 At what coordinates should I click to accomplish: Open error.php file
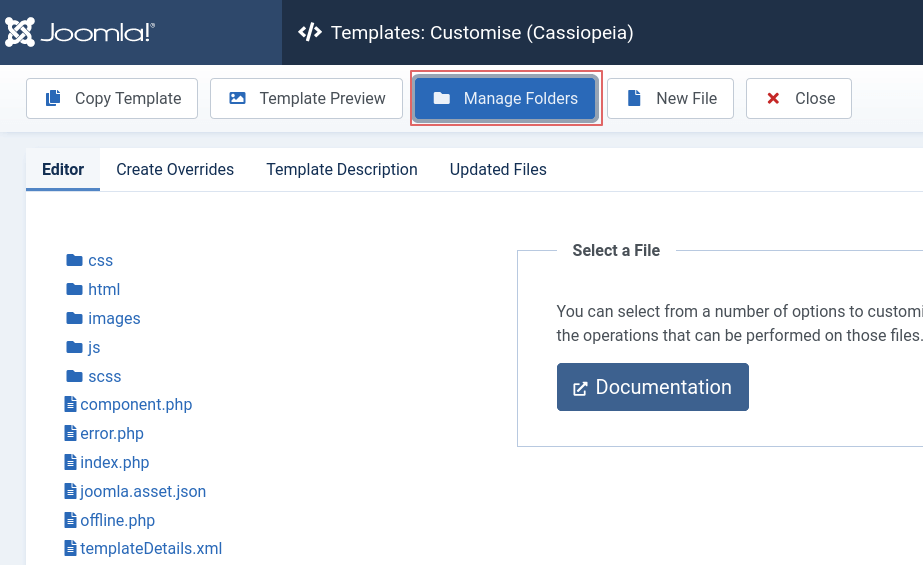pos(112,433)
